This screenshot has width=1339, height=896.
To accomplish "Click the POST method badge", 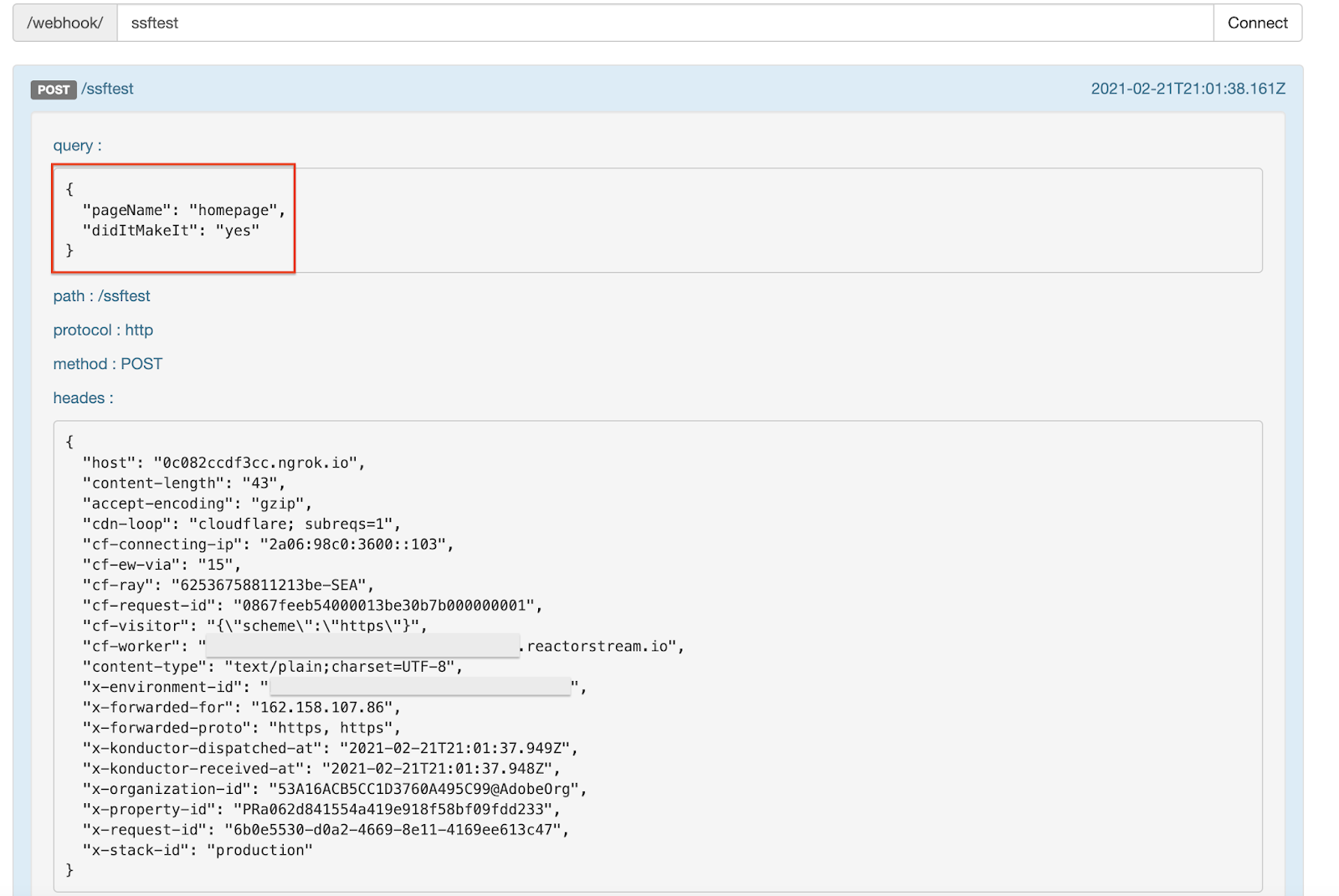I will (x=54, y=90).
